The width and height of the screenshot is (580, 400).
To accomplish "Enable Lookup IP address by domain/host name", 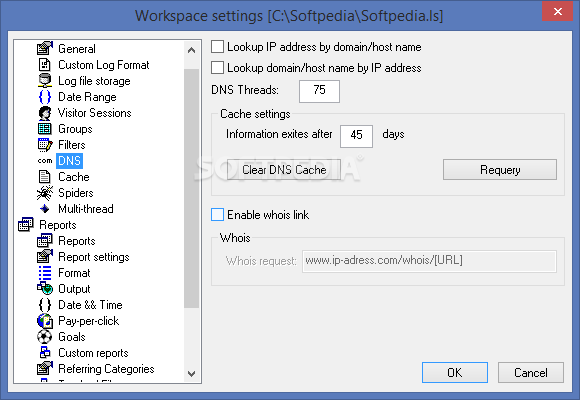I will coord(217,47).
